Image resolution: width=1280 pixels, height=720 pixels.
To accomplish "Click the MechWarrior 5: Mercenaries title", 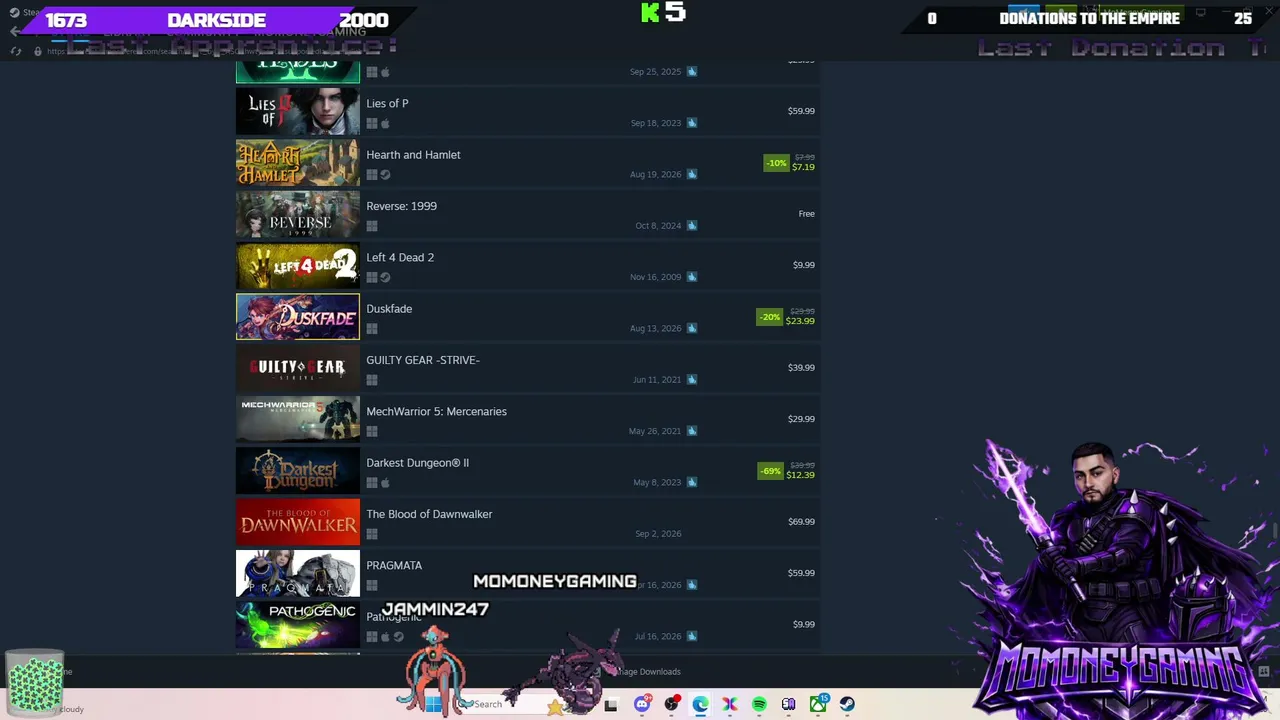I will [436, 411].
